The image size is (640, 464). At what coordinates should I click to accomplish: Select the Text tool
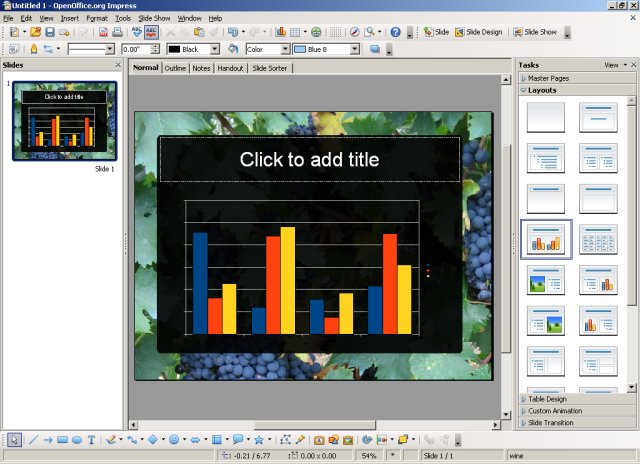coord(91,440)
